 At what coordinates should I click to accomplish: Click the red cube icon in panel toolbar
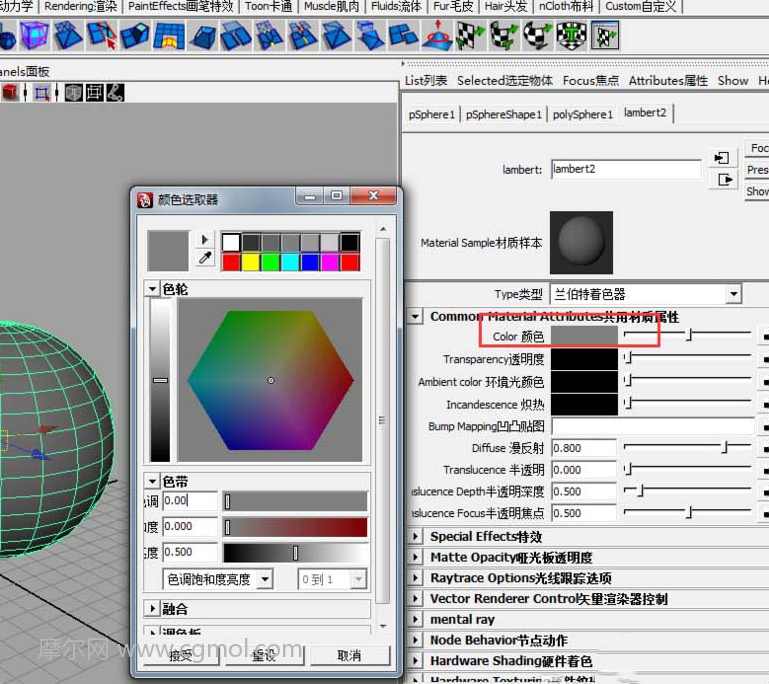click(x=10, y=92)
